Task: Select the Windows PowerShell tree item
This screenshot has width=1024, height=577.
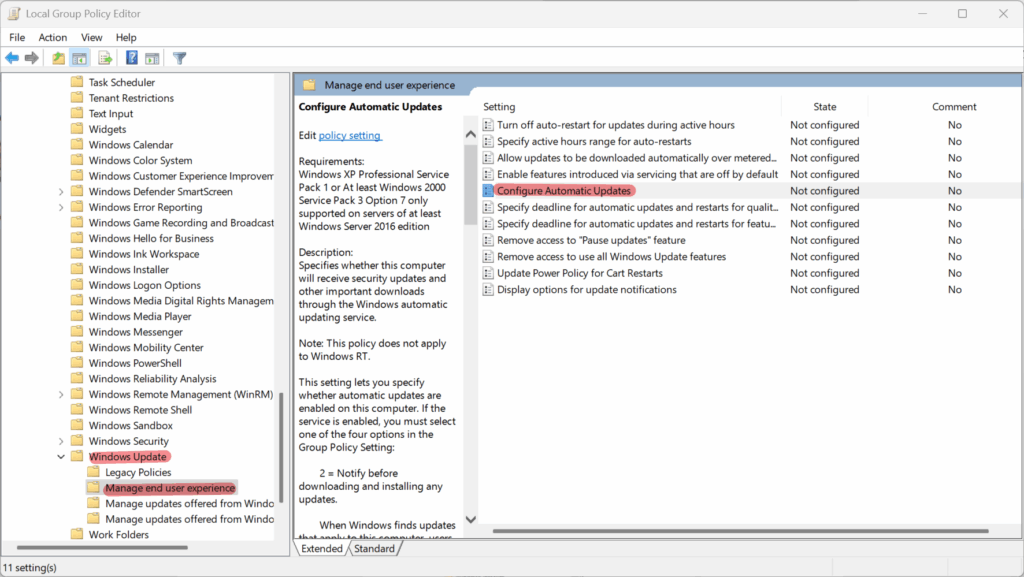Action: (x=135, y=363)
